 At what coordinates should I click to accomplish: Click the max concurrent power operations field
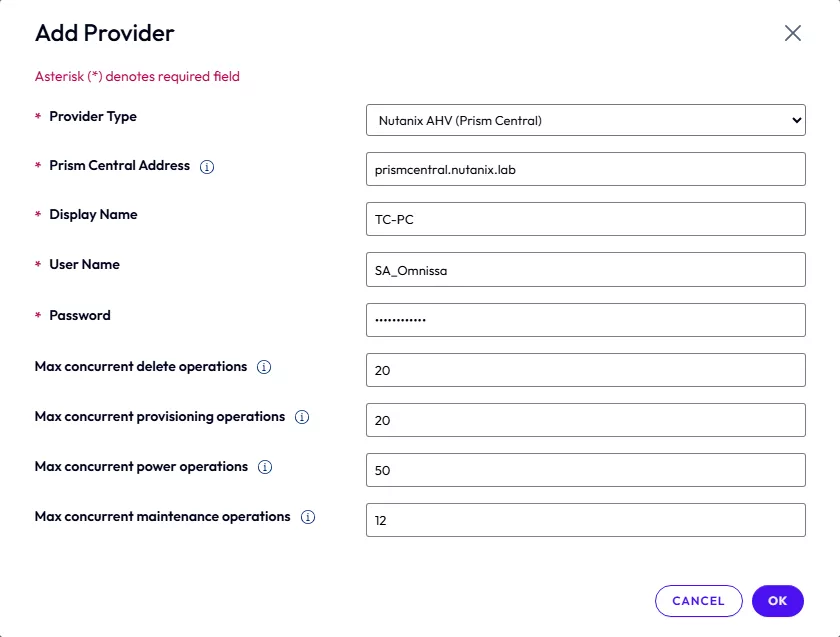click(x=585, y=470)
